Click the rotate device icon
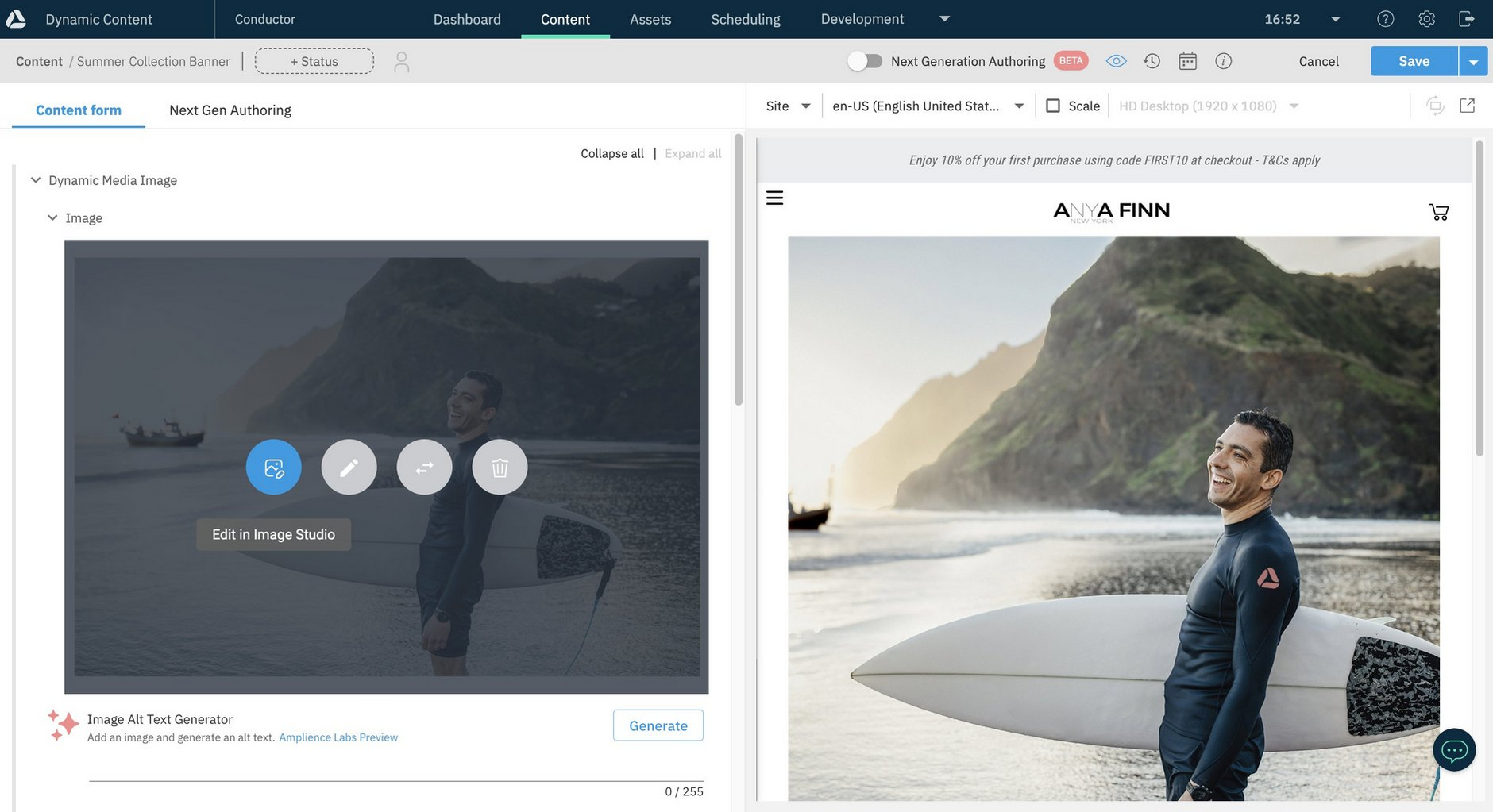 coord(1434,106)
